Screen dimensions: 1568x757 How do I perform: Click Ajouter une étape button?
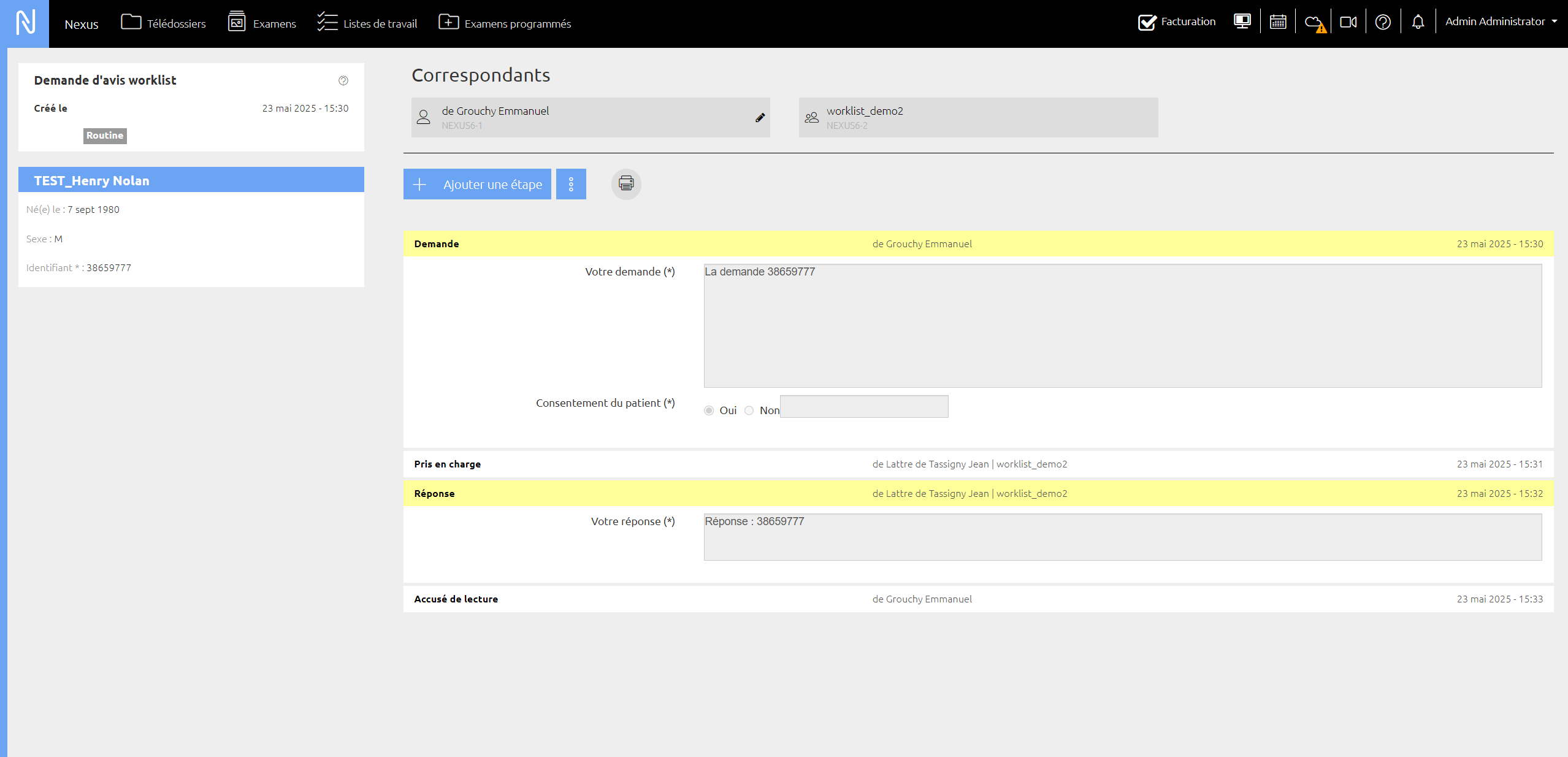point(477,184)
